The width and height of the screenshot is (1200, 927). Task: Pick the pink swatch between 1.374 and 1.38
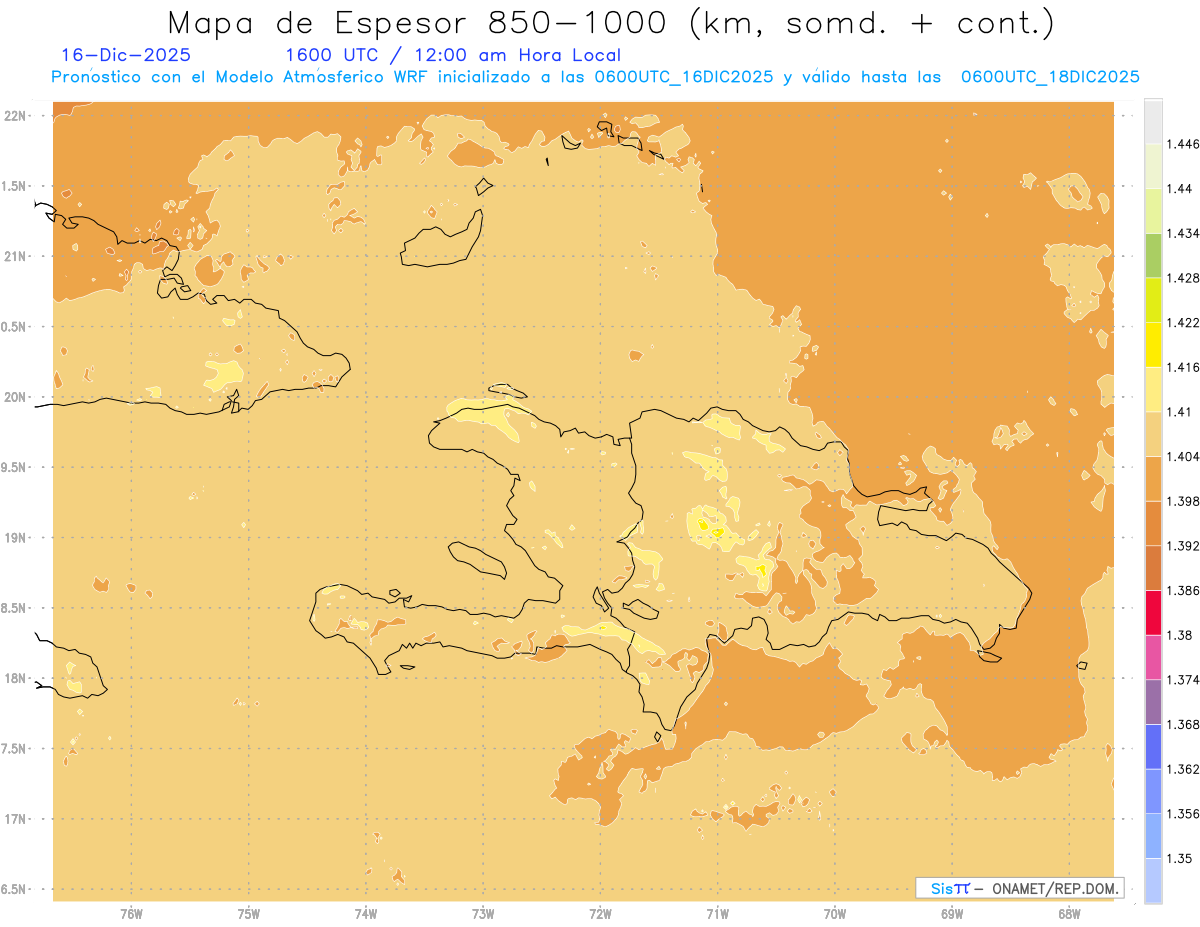click(1153, 657)
